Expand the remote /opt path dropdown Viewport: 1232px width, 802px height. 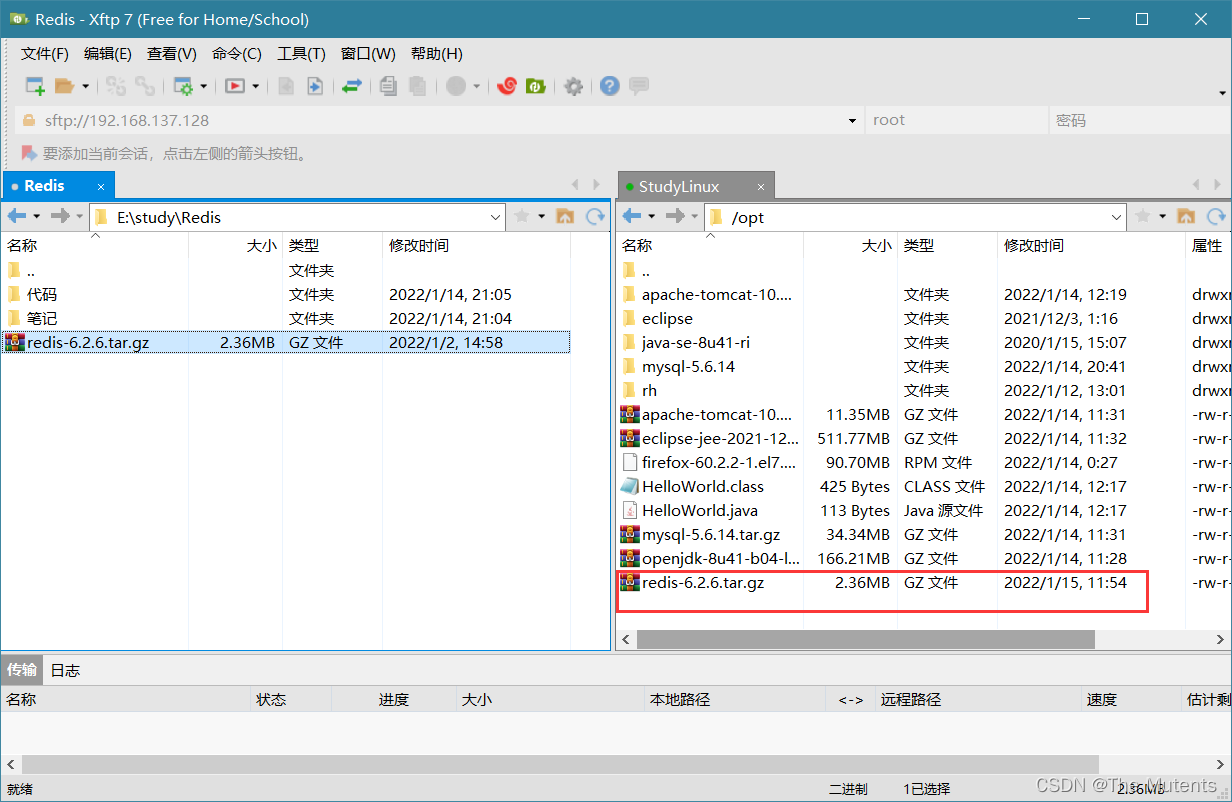pyautogui.click(x=1117, y=217)
